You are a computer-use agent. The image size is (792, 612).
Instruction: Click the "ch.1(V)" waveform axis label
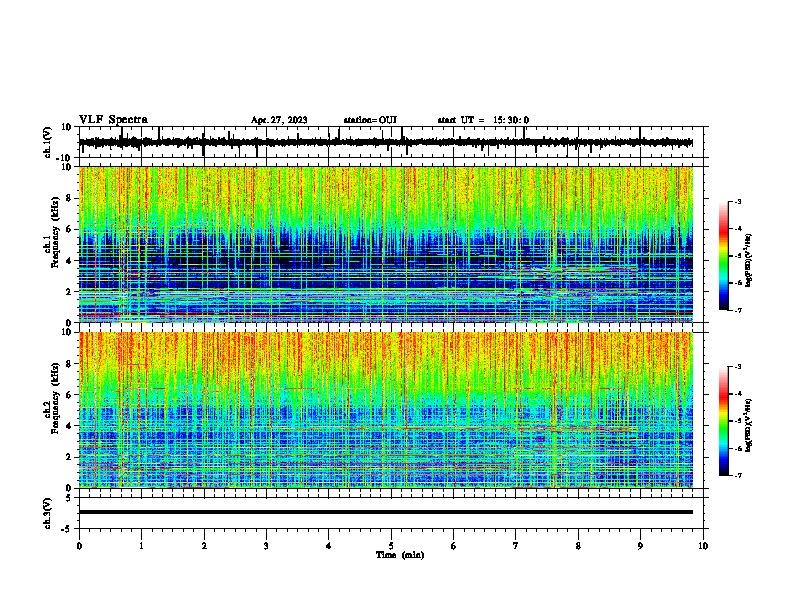[48, 142]
